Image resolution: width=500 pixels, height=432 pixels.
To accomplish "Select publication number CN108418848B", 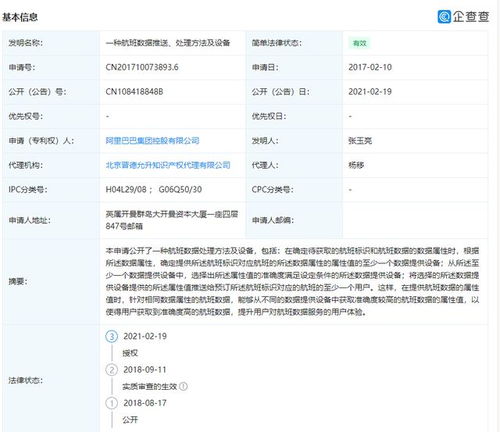I will click(134, 92).
